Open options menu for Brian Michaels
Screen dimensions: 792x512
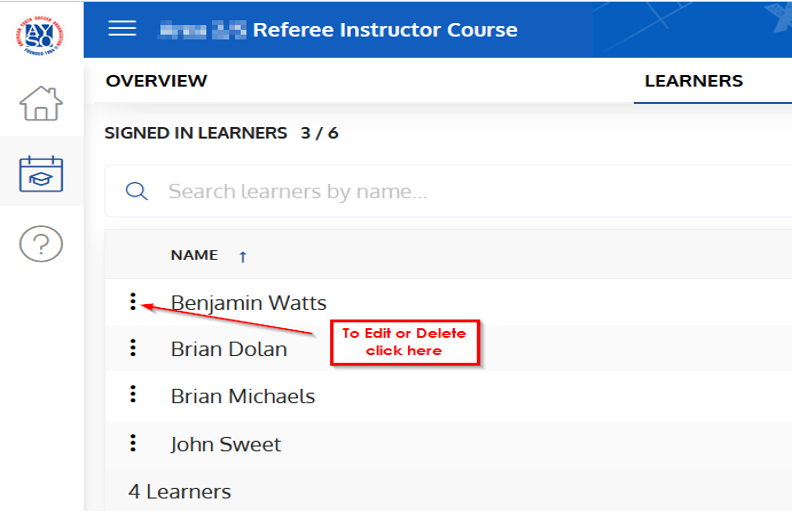coord(133,395)
